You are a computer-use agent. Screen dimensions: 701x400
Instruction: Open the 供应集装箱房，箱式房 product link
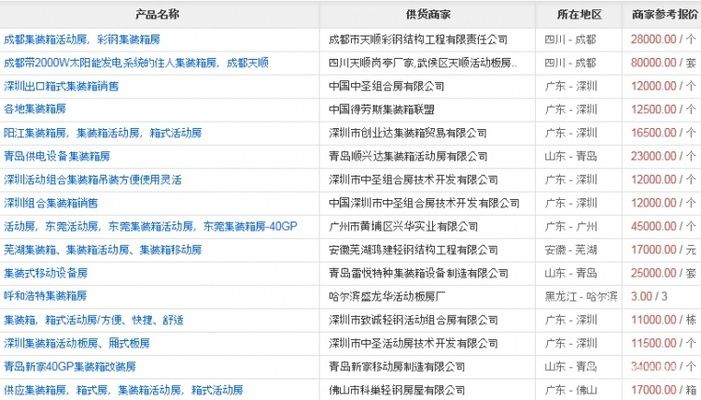[x=123, y=390]
